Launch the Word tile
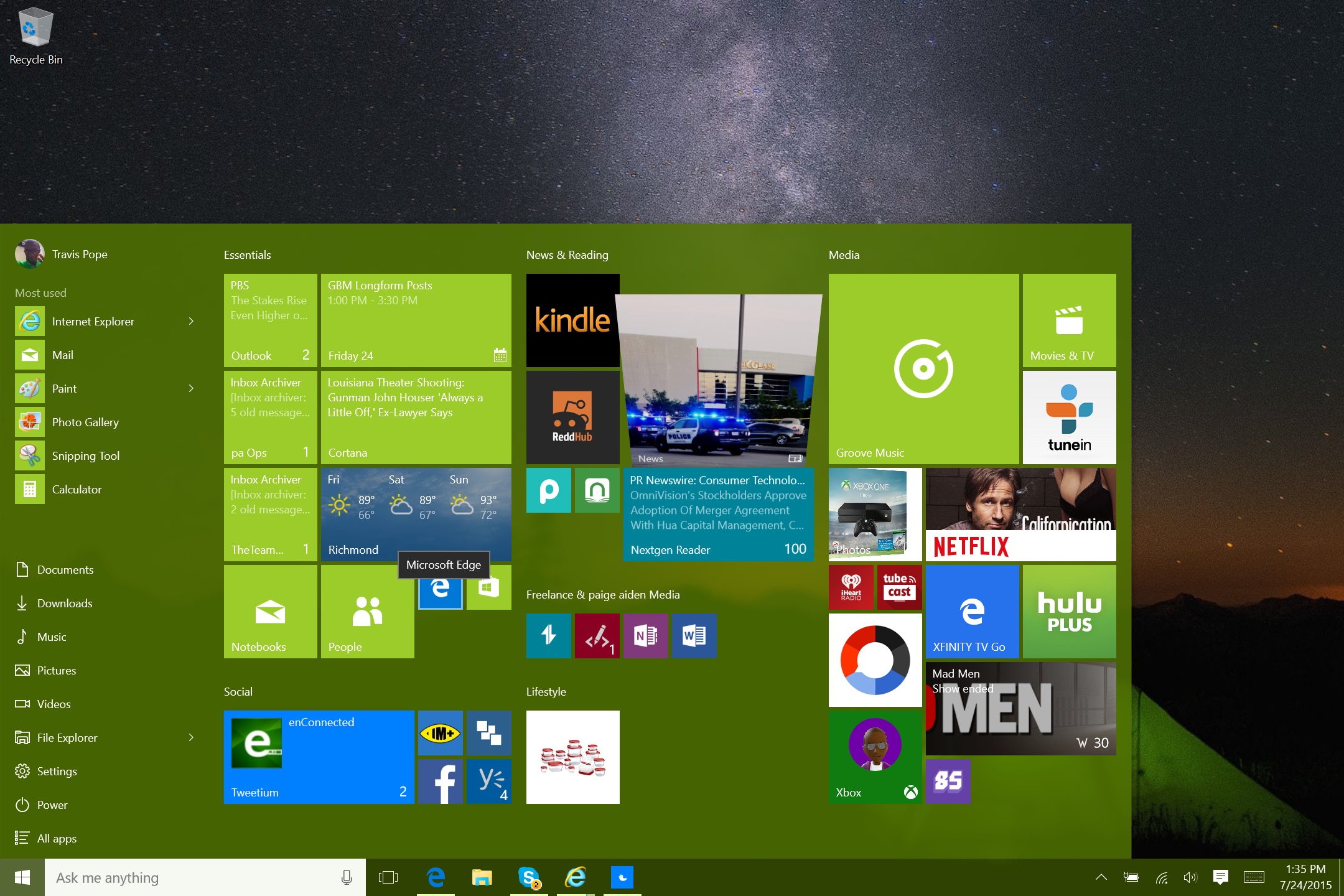 (x=694, y=635)
